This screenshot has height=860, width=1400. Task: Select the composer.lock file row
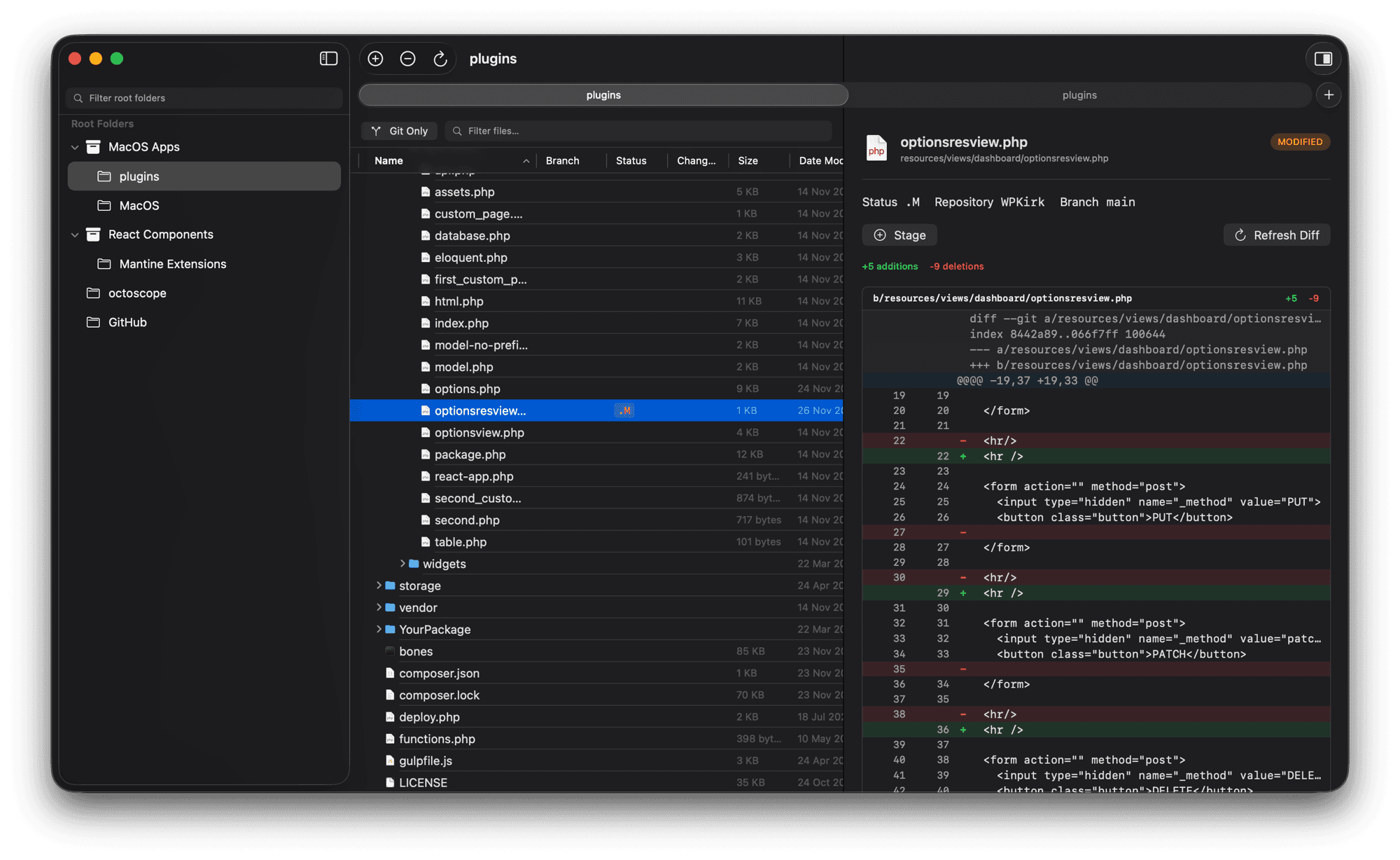click(596, 695)
